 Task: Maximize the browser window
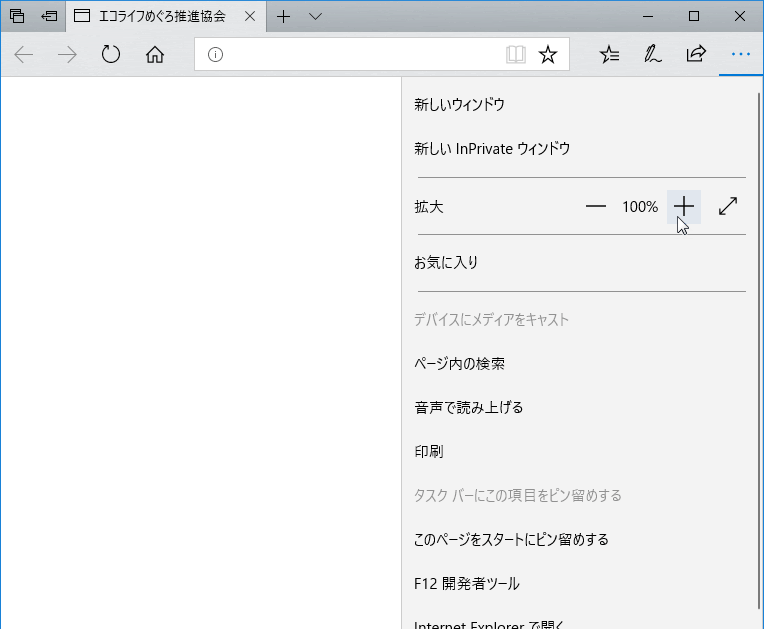(694, 17)
